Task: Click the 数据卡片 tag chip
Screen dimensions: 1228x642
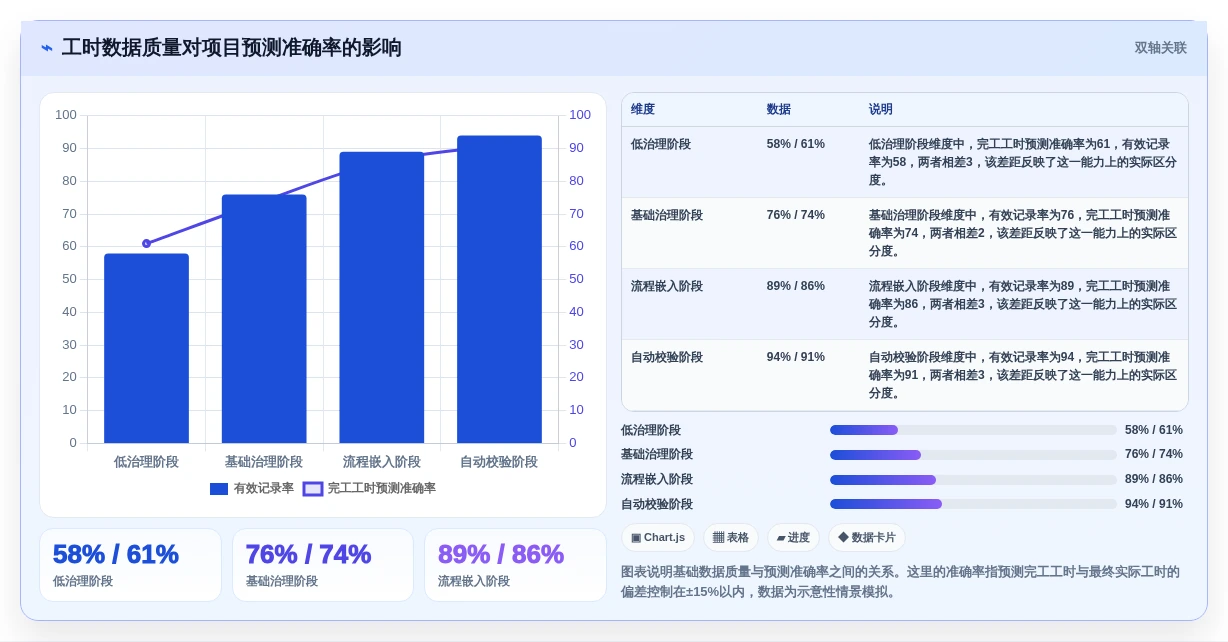Action: click(x=867, y=538)
